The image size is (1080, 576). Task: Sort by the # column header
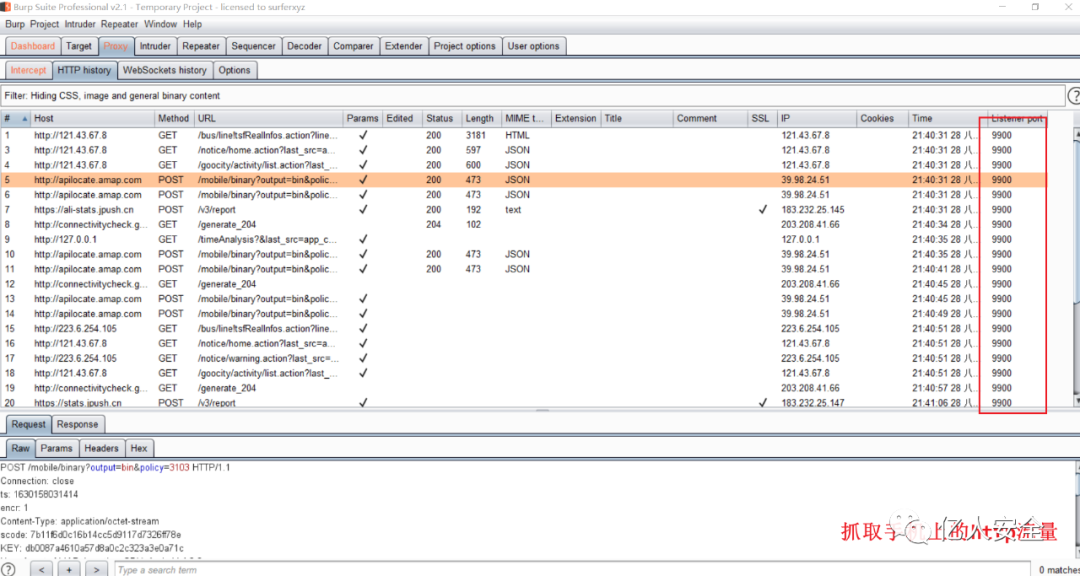tap(15, 119)
